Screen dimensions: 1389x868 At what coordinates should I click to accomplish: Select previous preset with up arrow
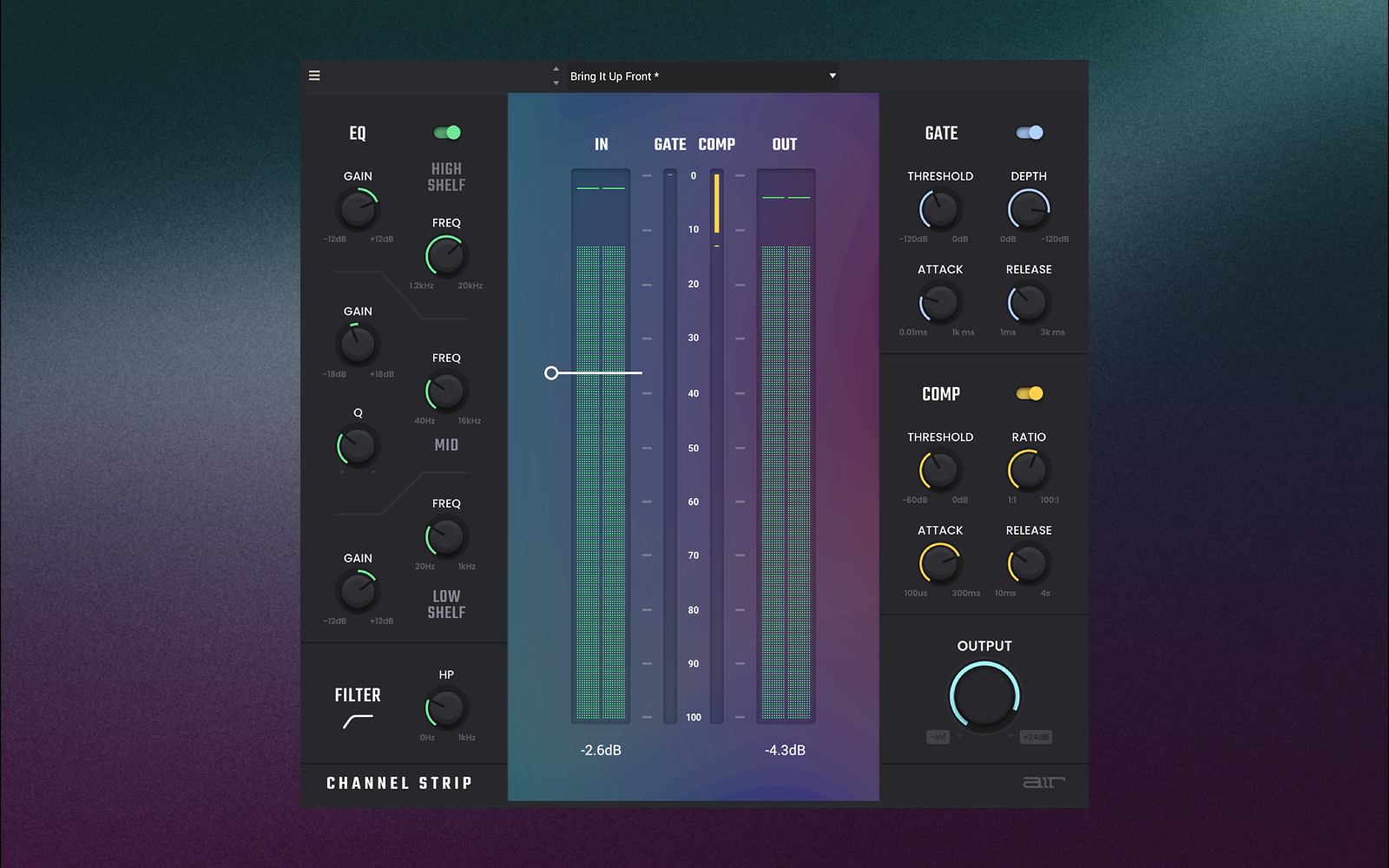pyautogui.click(x=556, y=69)
